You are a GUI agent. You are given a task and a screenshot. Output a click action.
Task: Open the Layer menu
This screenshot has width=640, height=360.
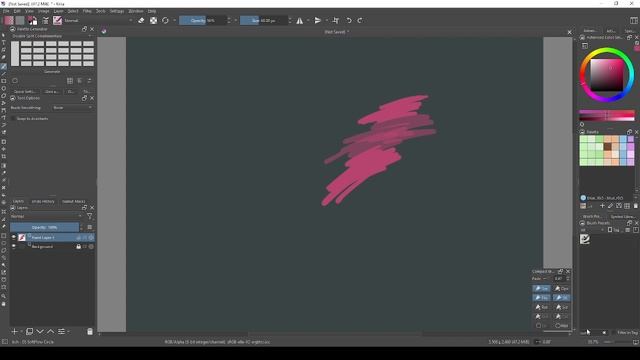click(x=58, y=11)
